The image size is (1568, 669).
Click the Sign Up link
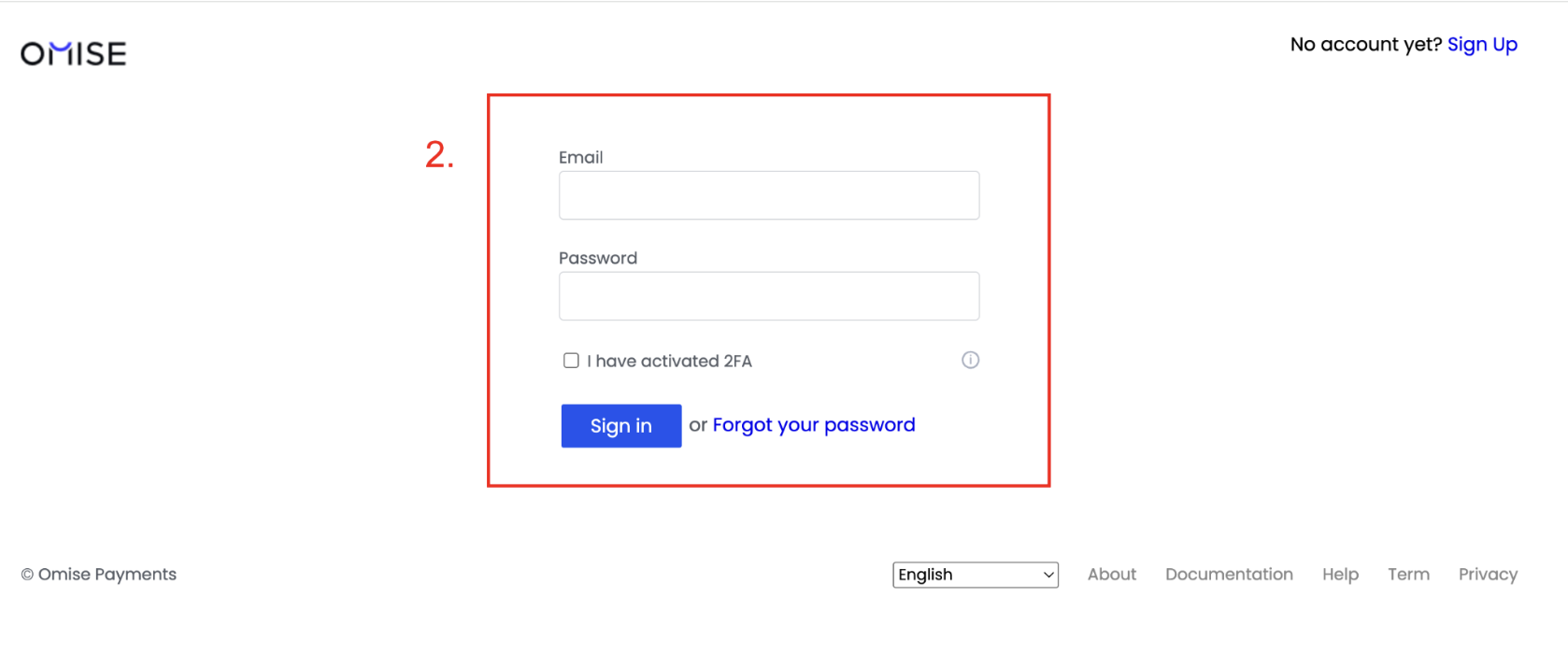point(1482,45)
